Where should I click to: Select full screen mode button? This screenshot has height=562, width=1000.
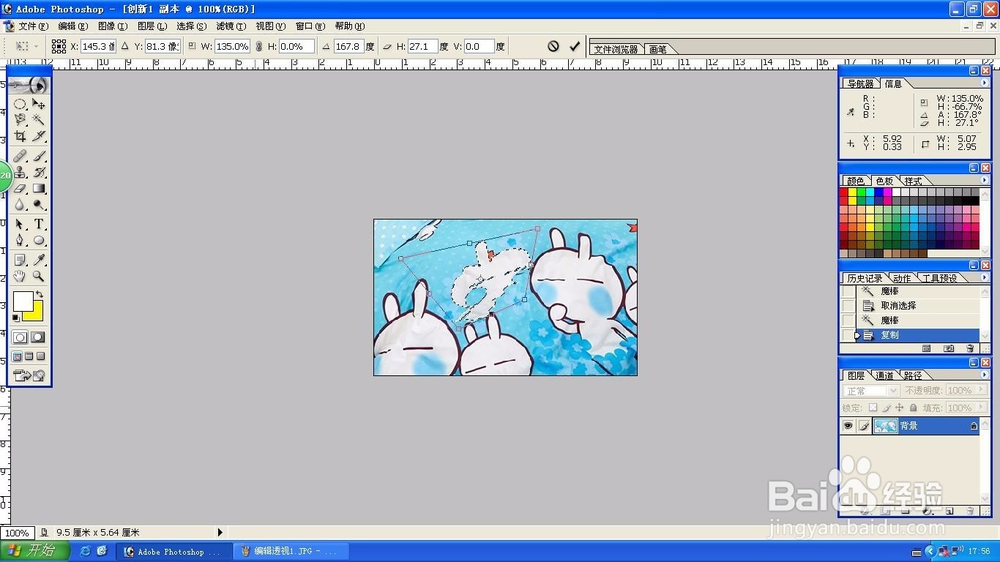click(41, 357)
